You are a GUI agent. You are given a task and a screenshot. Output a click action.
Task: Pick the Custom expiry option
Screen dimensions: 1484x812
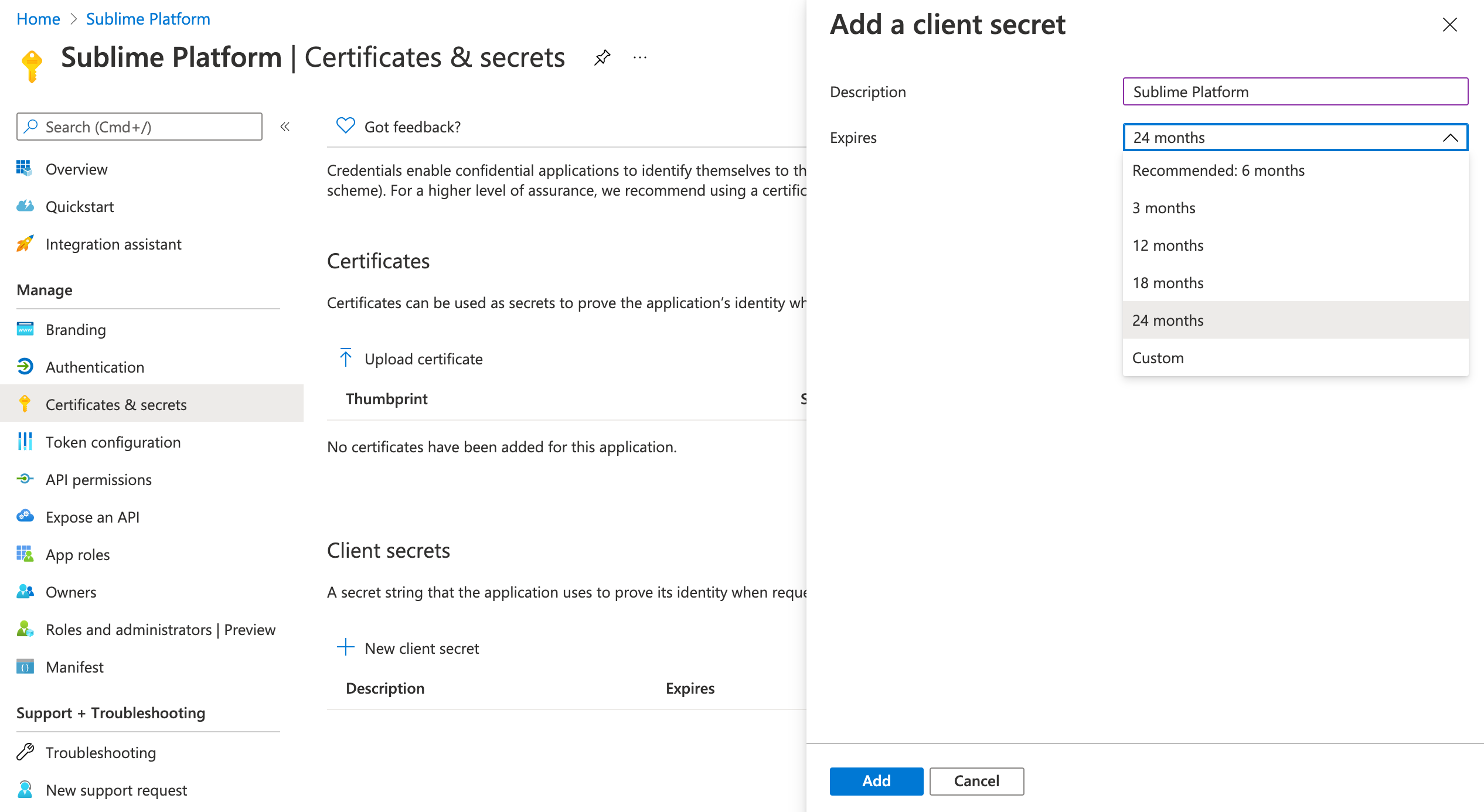click(1158, 358)
